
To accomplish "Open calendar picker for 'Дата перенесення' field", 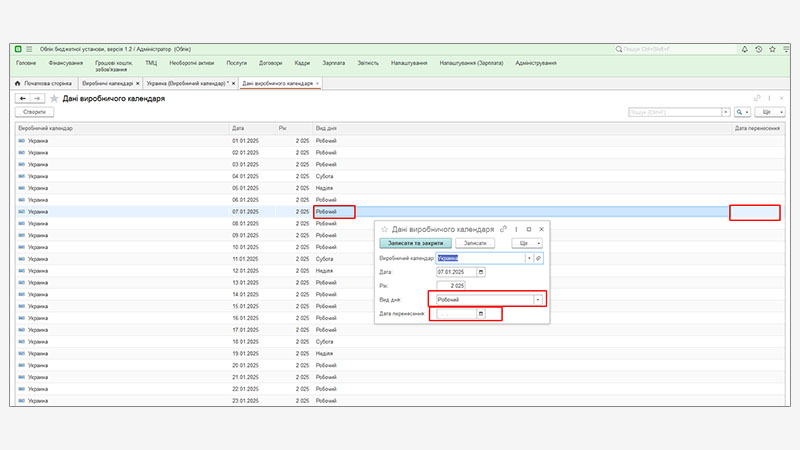I will coord(481,314).
